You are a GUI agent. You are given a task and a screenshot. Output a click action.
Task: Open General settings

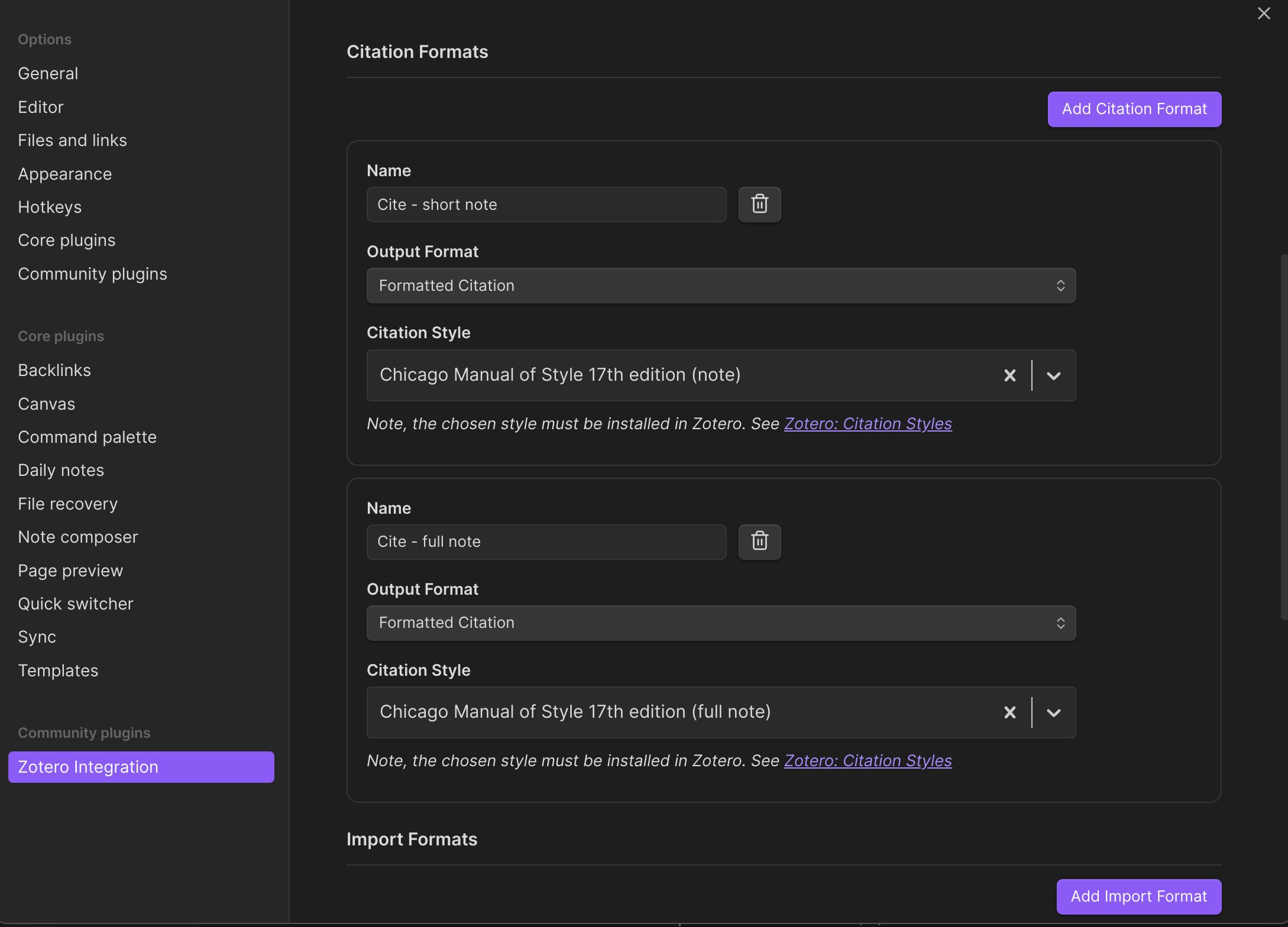48,73
